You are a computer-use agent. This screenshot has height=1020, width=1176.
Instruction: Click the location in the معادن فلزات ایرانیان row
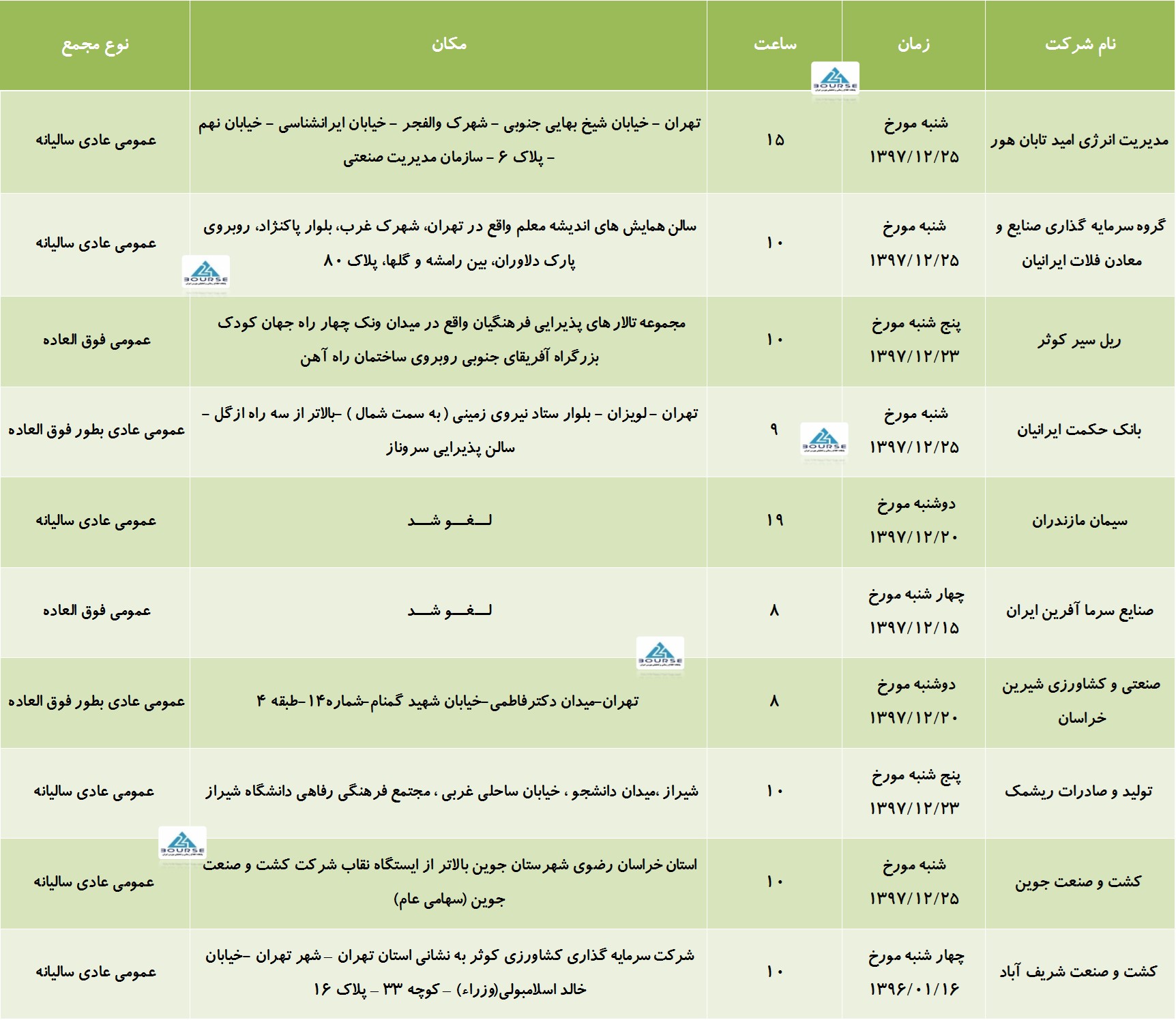tap(449, 243)
